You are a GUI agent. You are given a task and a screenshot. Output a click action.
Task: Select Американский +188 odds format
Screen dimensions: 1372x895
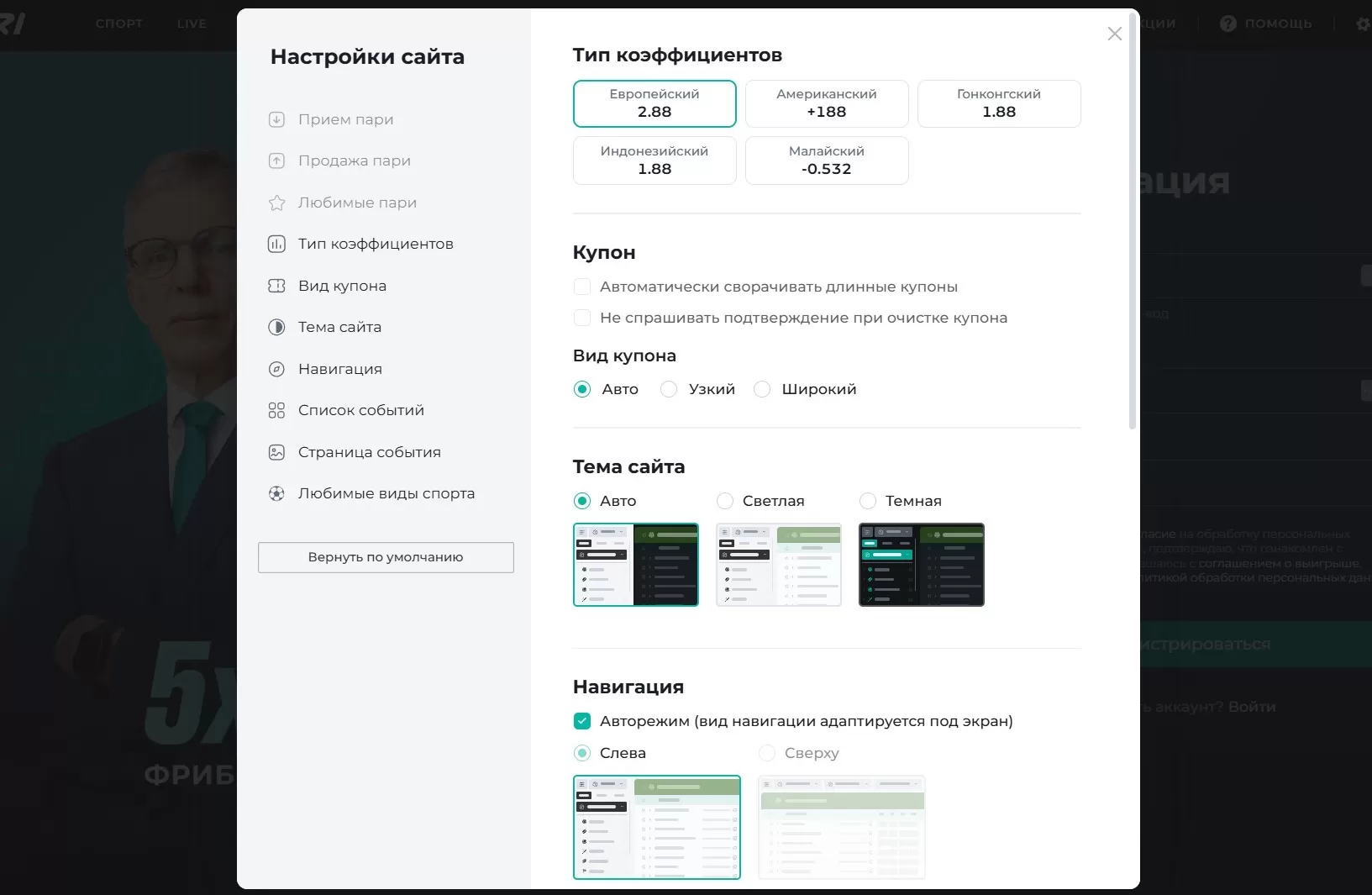tap(826, 103)
